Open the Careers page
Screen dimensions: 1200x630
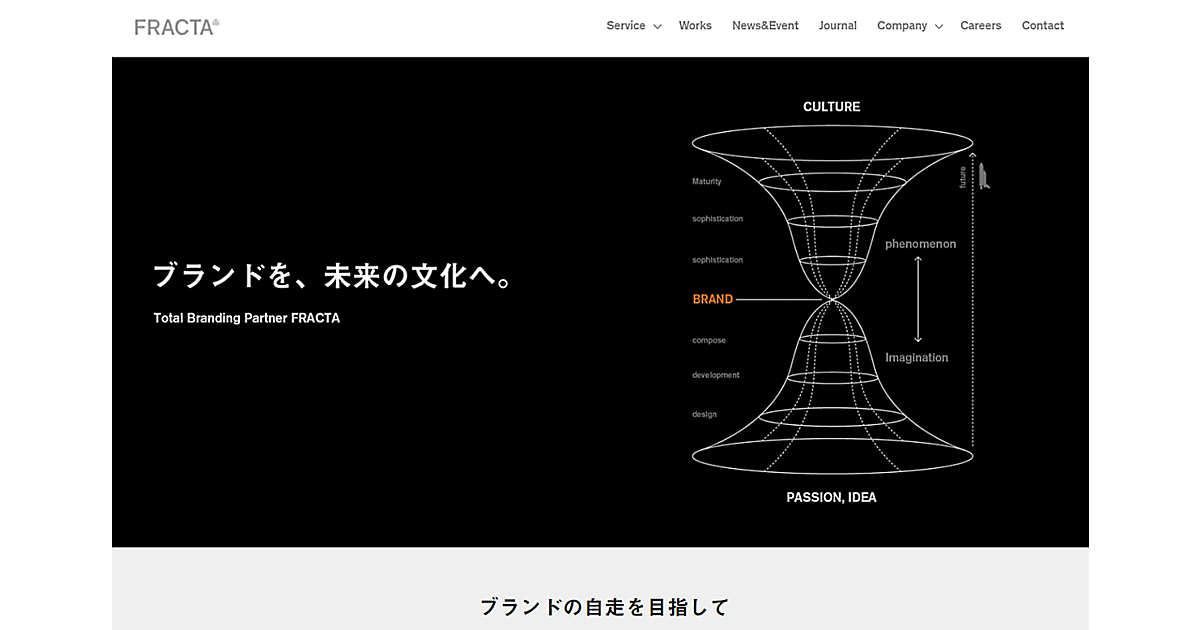coord(980,26)
